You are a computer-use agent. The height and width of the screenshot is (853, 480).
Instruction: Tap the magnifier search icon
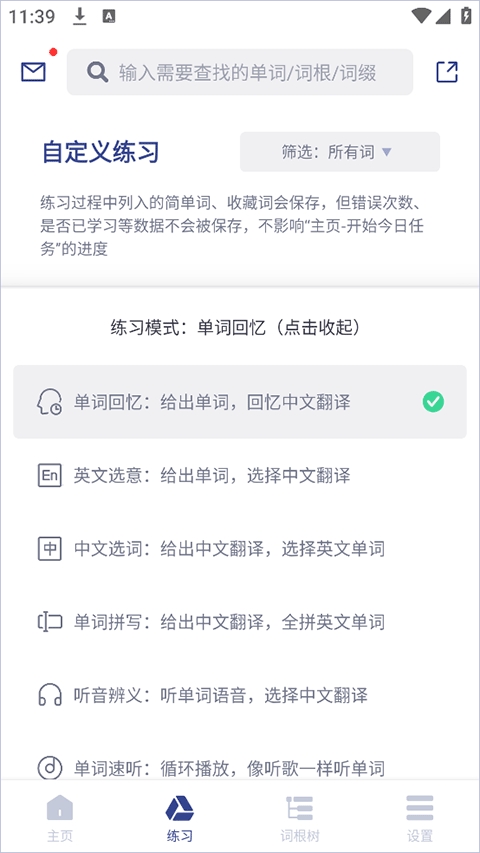coord(97,72)
